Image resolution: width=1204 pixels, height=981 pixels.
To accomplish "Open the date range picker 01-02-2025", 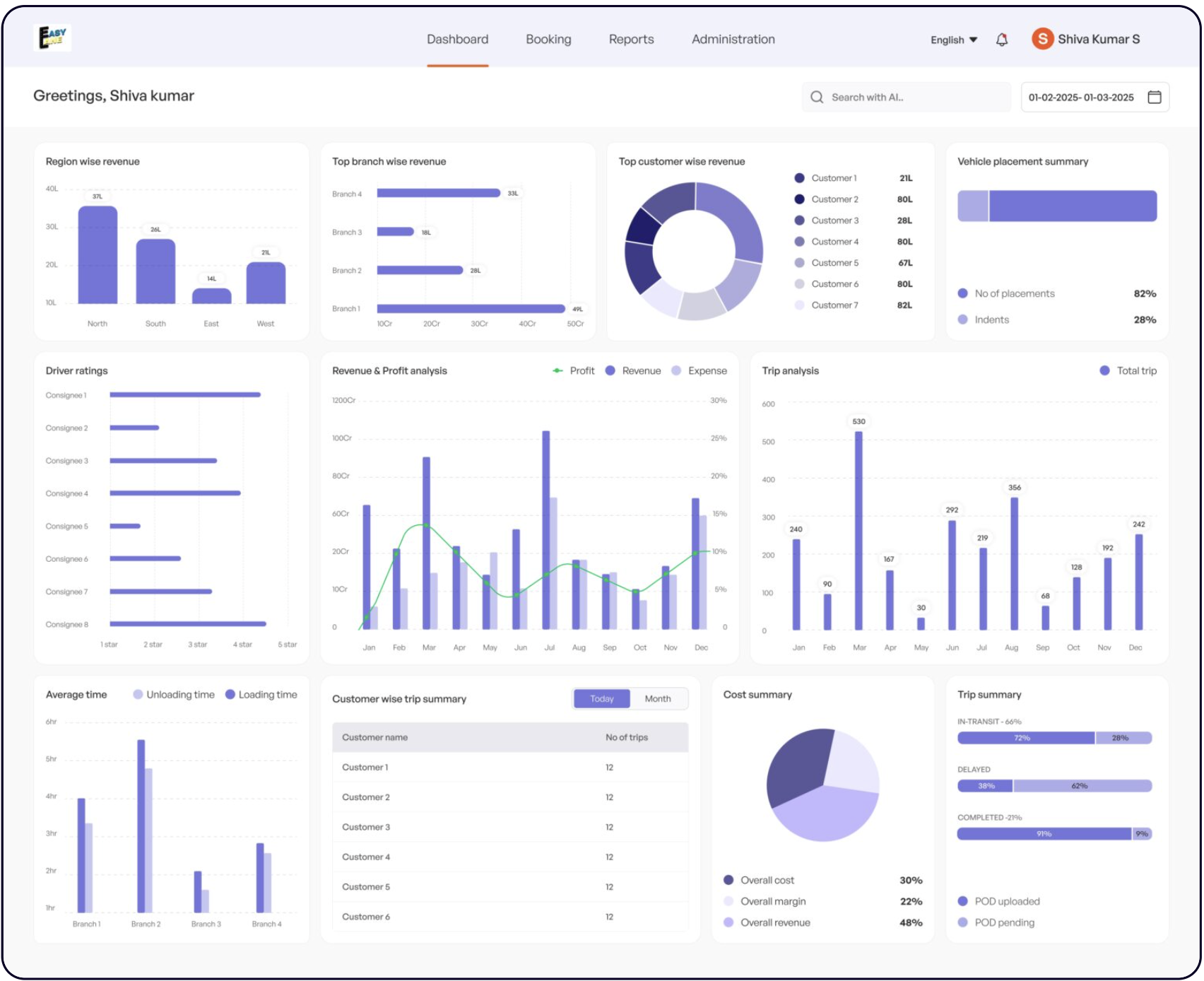I will [x=1081, y=98].
